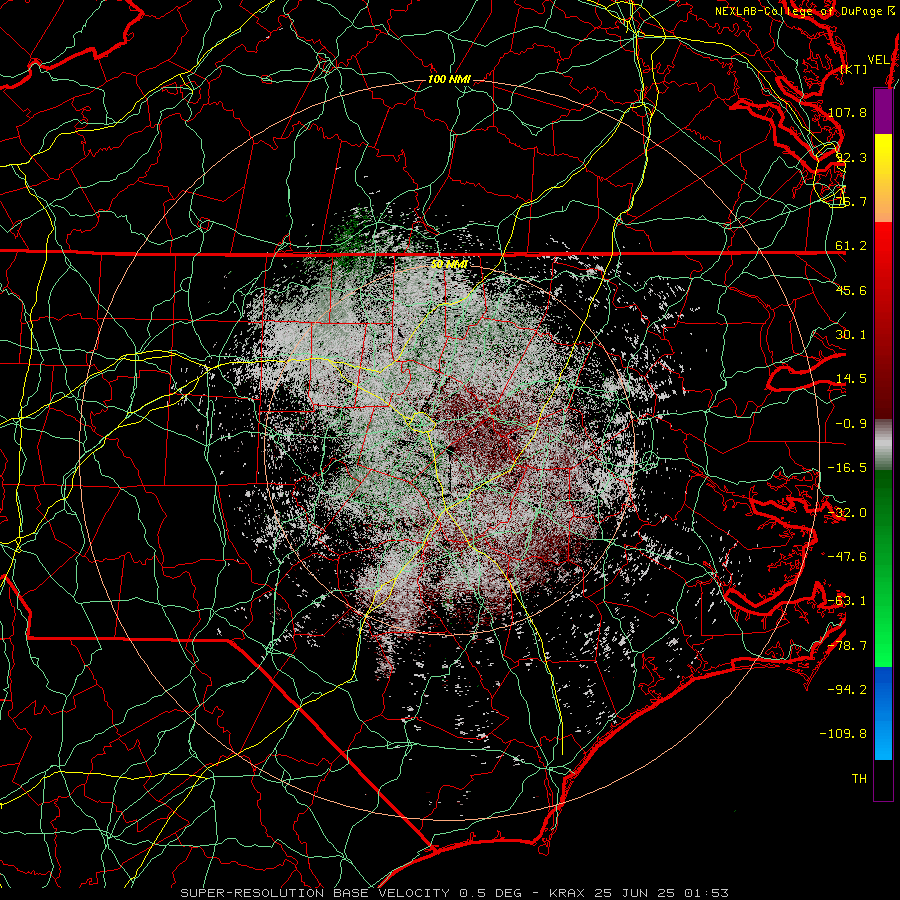Select the -32.0 scale value
The image size is (900, 900).
coord(847,513)
